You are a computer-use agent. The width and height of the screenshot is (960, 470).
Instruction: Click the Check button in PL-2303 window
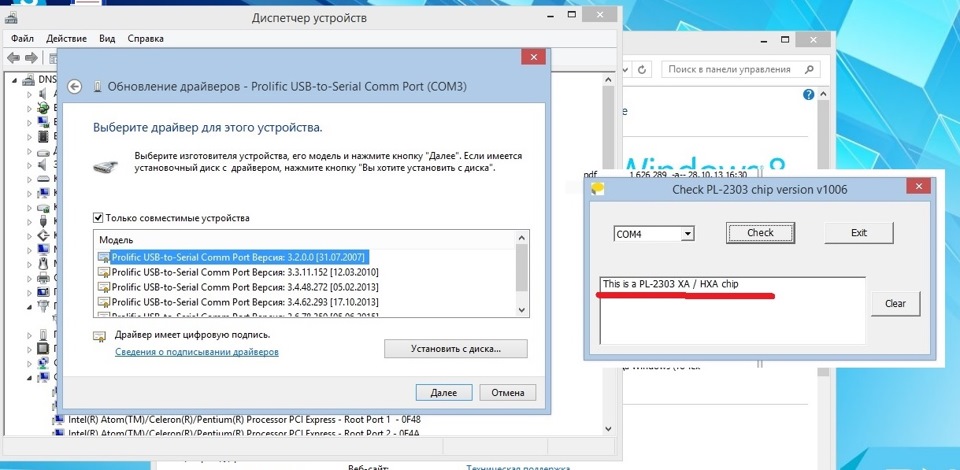coord(760,233)
